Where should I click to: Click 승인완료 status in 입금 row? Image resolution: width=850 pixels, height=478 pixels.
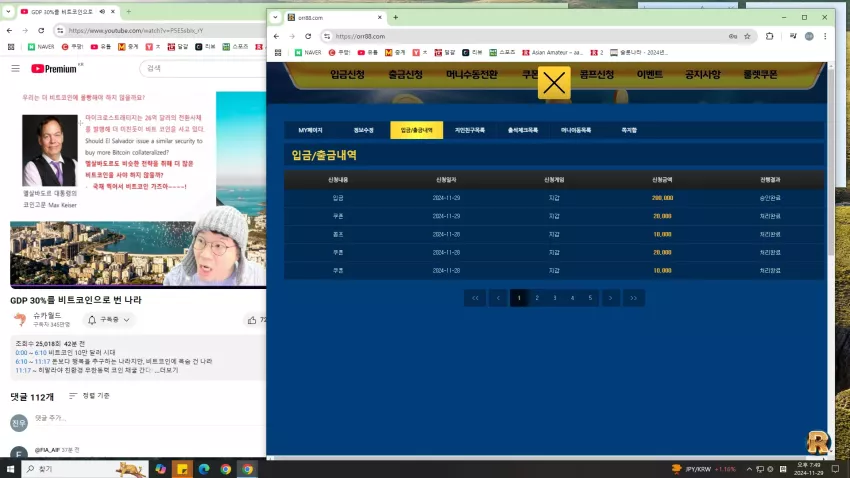click(x=770, y=198)
